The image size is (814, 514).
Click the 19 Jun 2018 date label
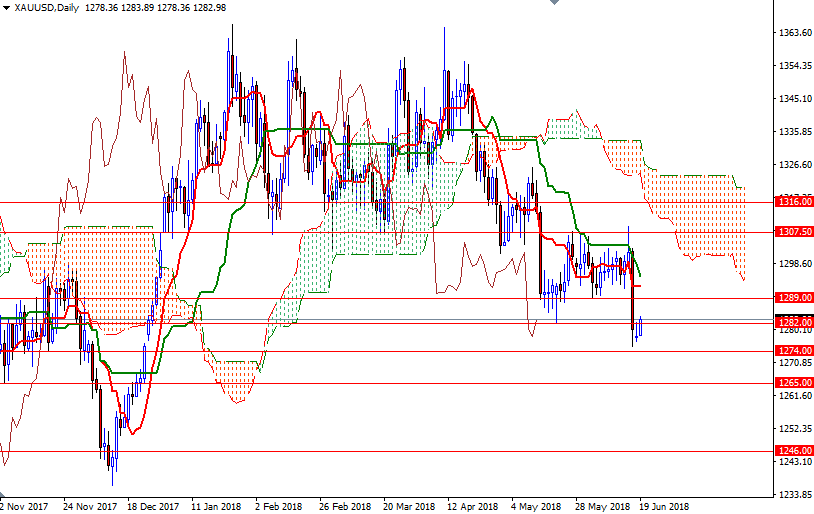(x=664, y=506)
